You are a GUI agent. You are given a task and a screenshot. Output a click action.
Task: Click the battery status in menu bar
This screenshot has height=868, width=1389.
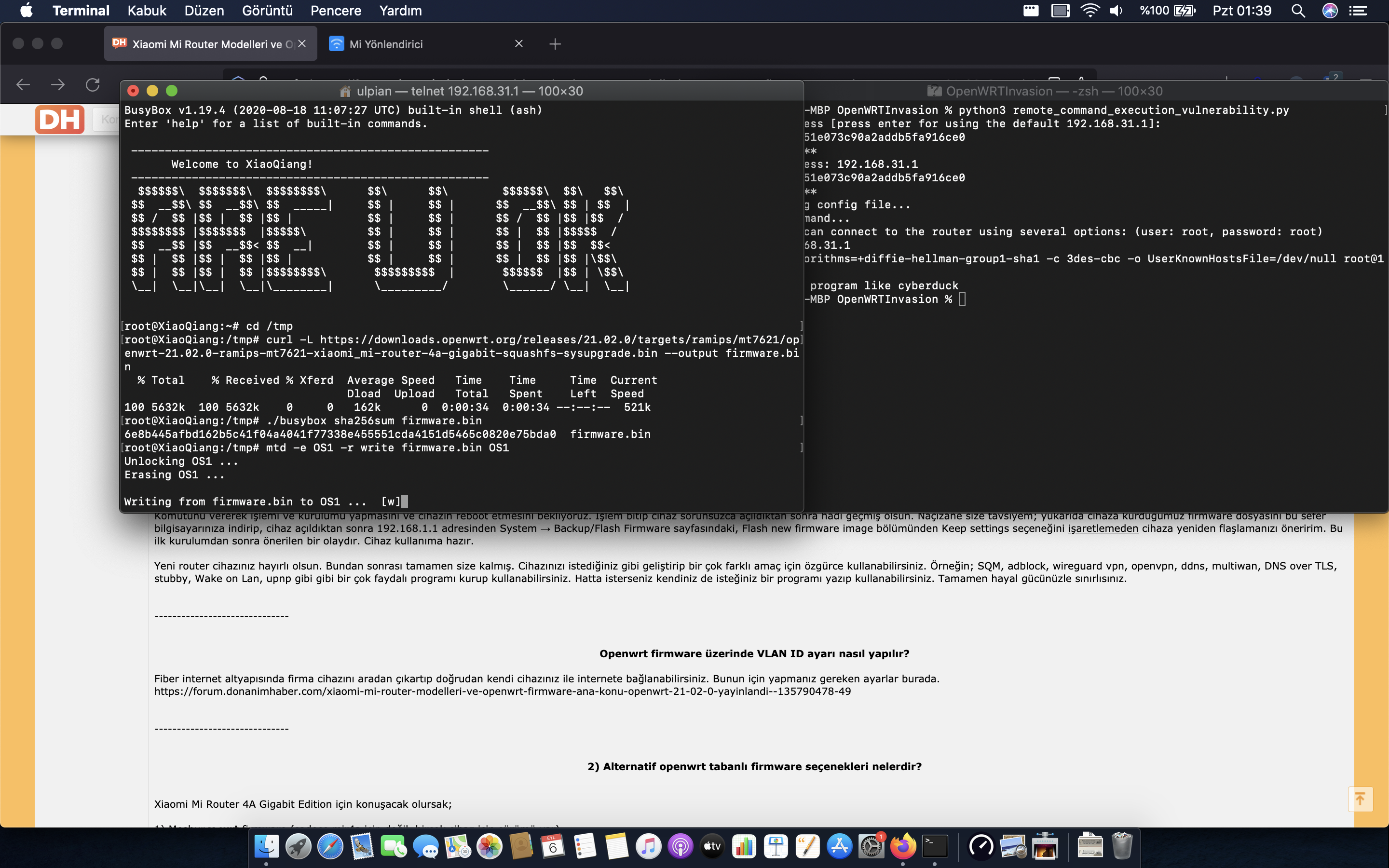[1168, 10]
